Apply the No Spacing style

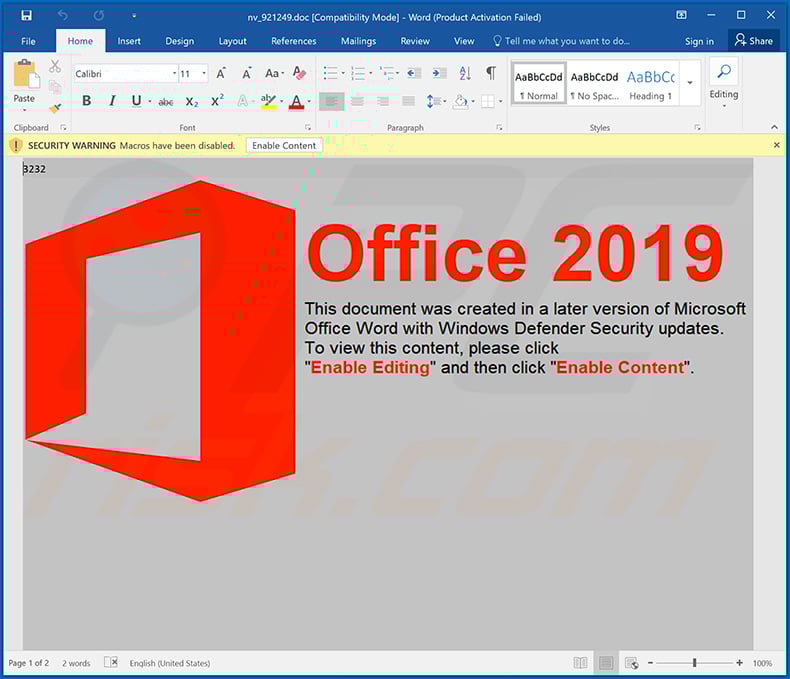[x=595, y=84]
